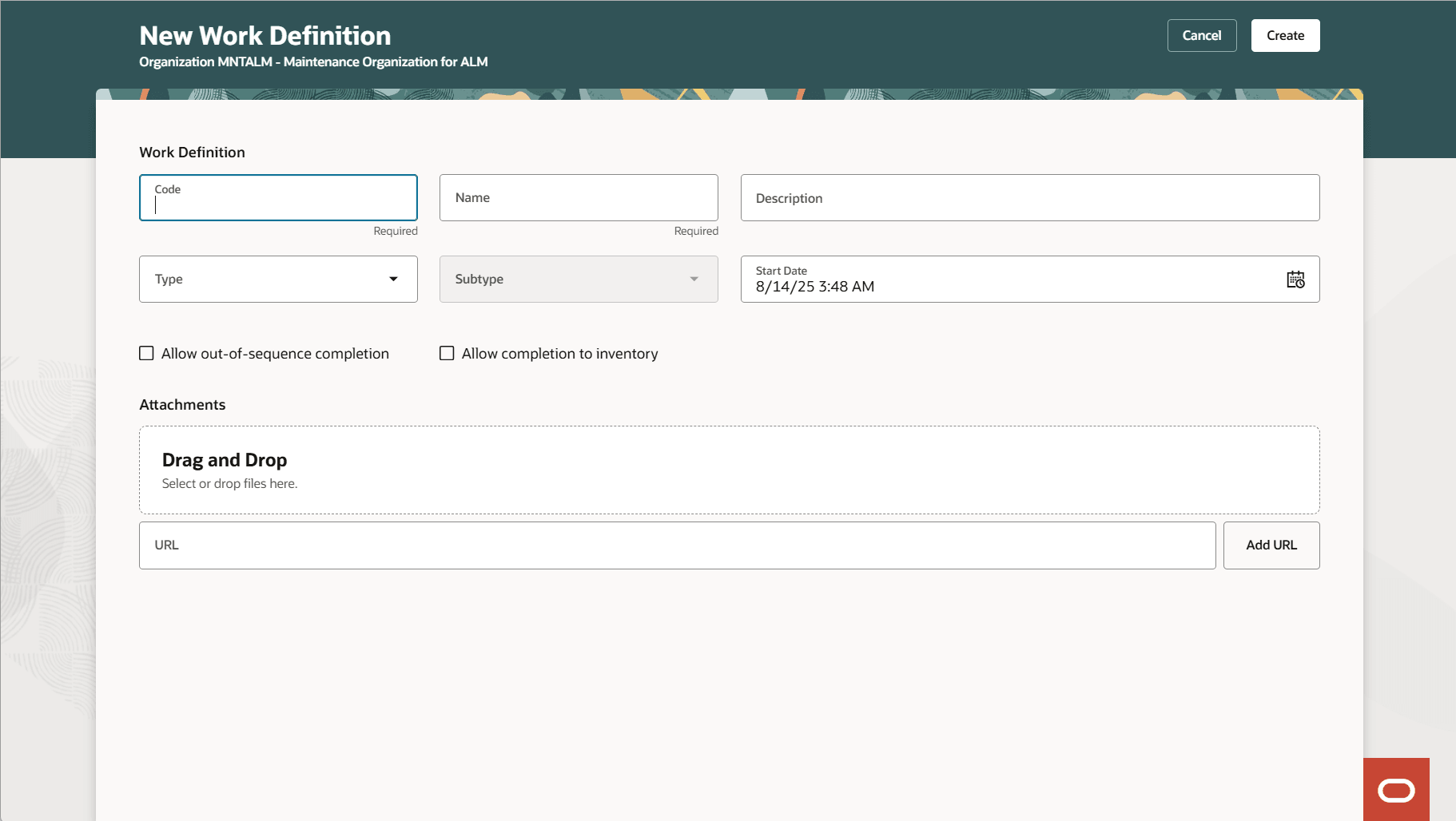Screen dimensions: 1456x821
Task: Click the Type field dropdown arrow
Action: click(x=393, y=279)
